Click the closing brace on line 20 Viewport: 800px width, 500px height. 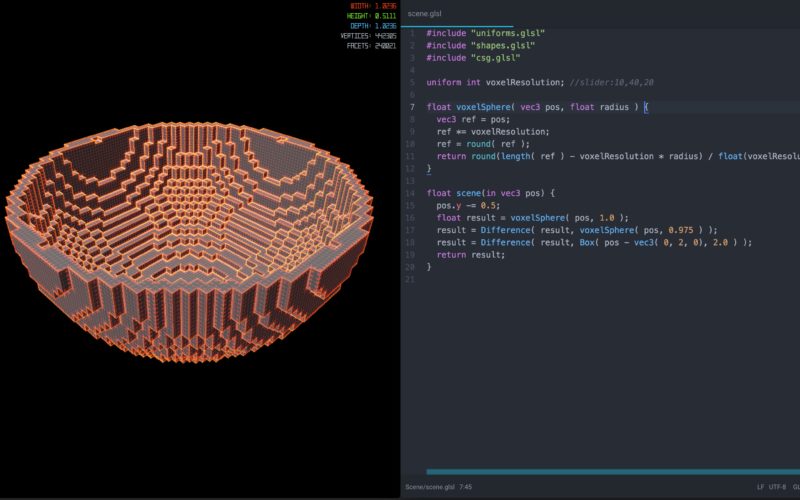[429, 267]
